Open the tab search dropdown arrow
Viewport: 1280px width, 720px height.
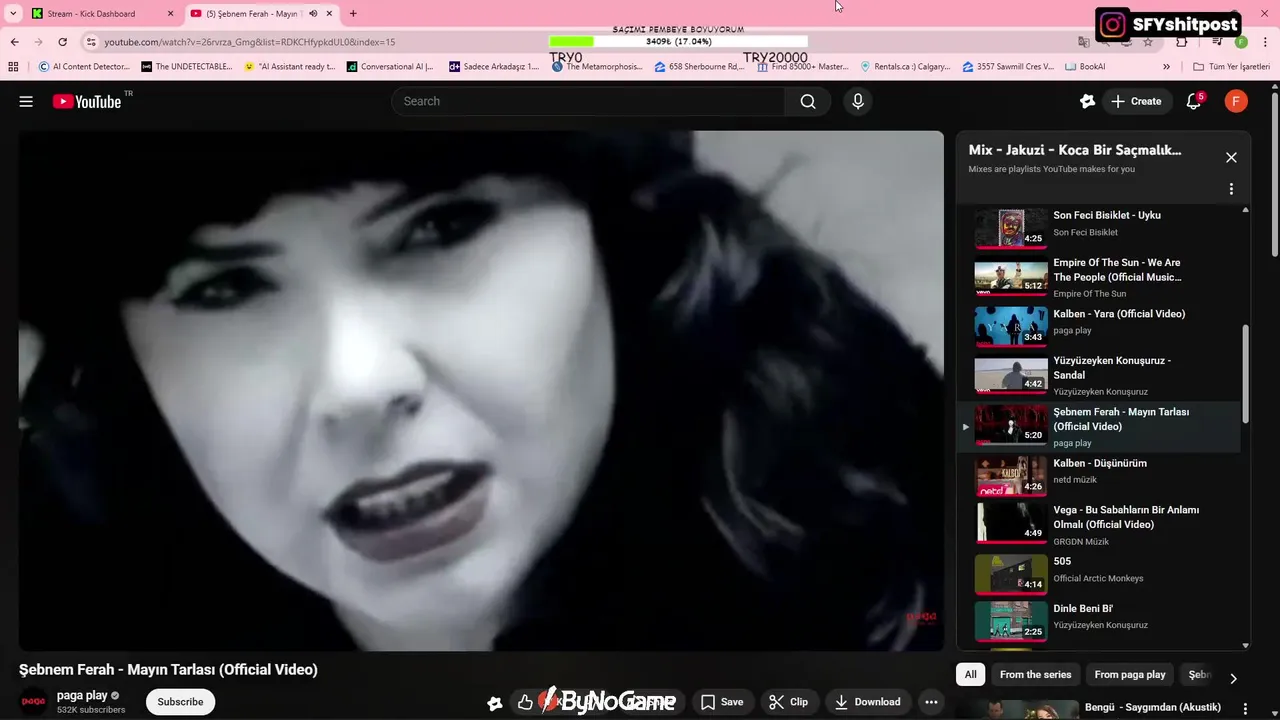pyautogui.click(x=13, y=13)
